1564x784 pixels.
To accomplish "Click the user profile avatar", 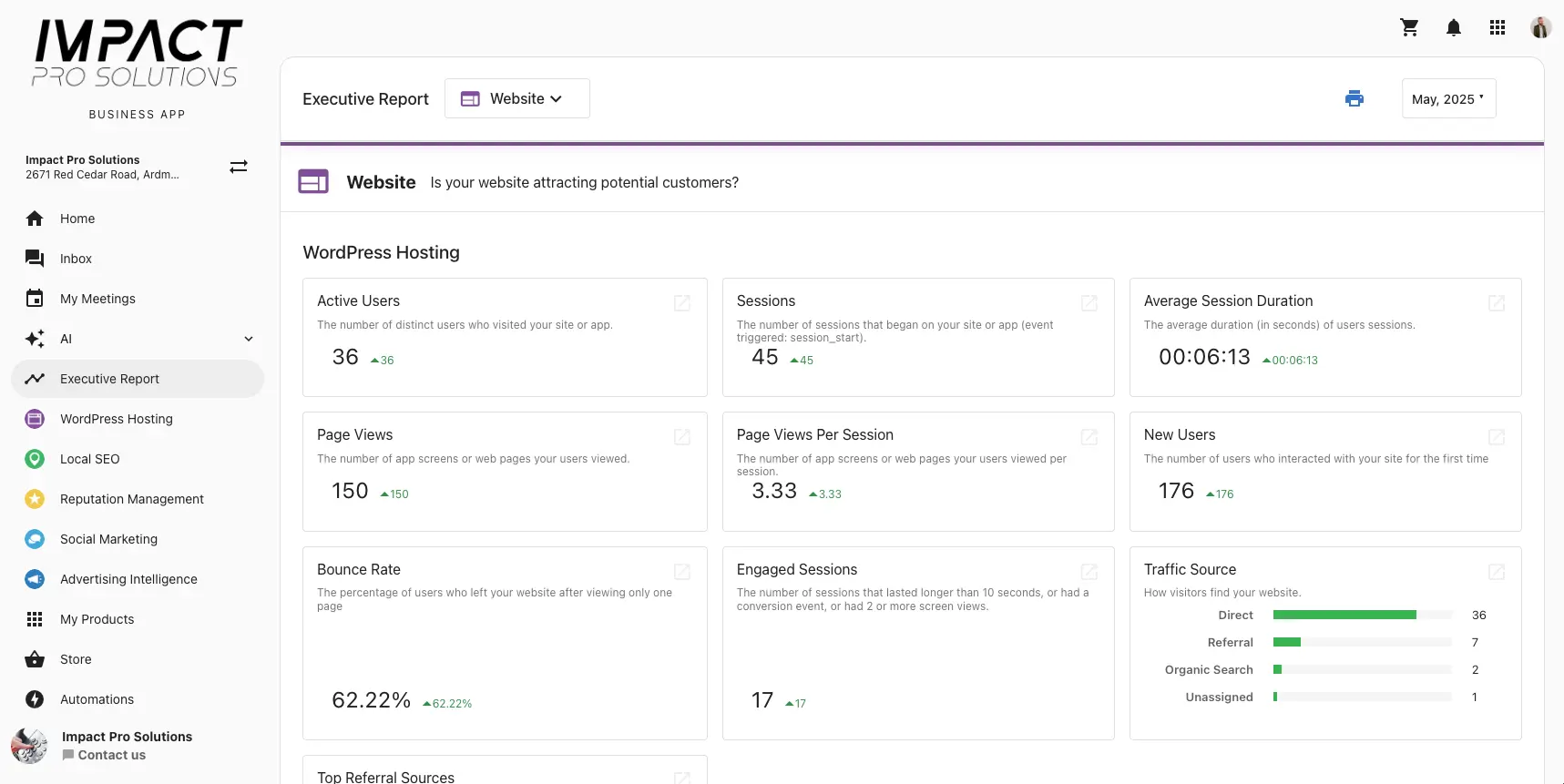I will [1540, 28].
